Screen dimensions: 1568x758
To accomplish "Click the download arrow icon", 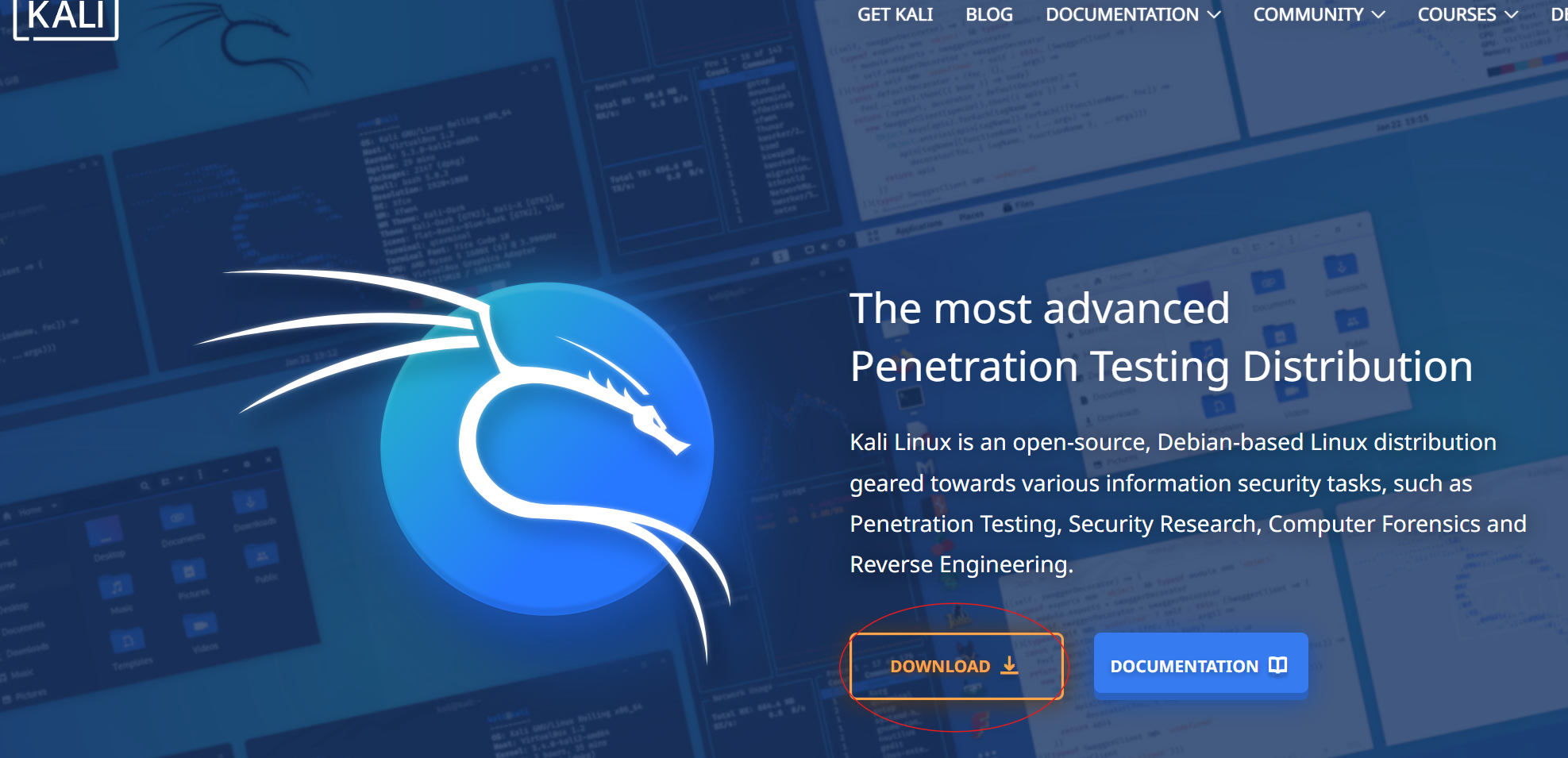I will (1009, 665).
